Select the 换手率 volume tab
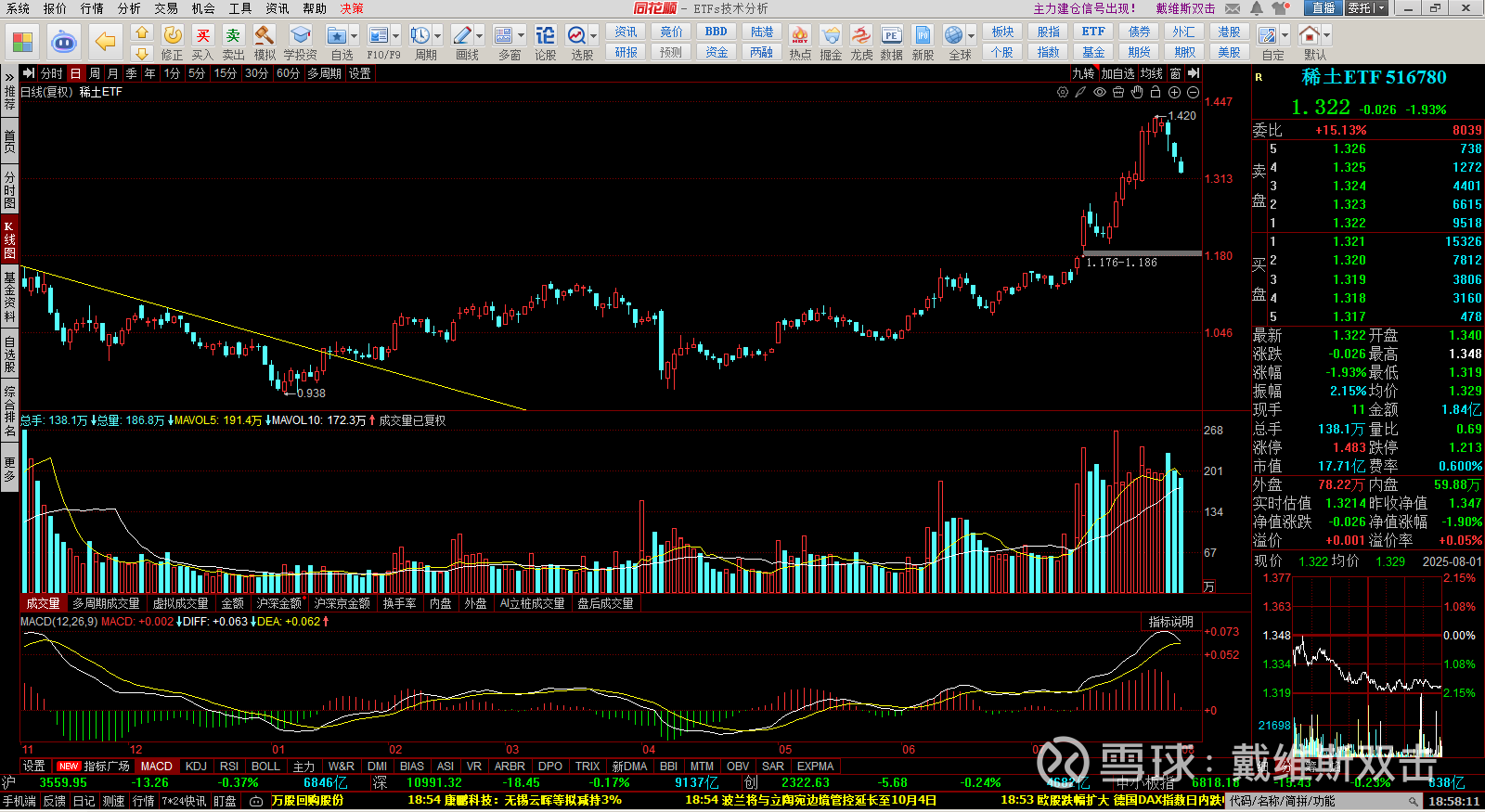The width and height of the screenshot is (1485, 812). click(x=399, y=603)
